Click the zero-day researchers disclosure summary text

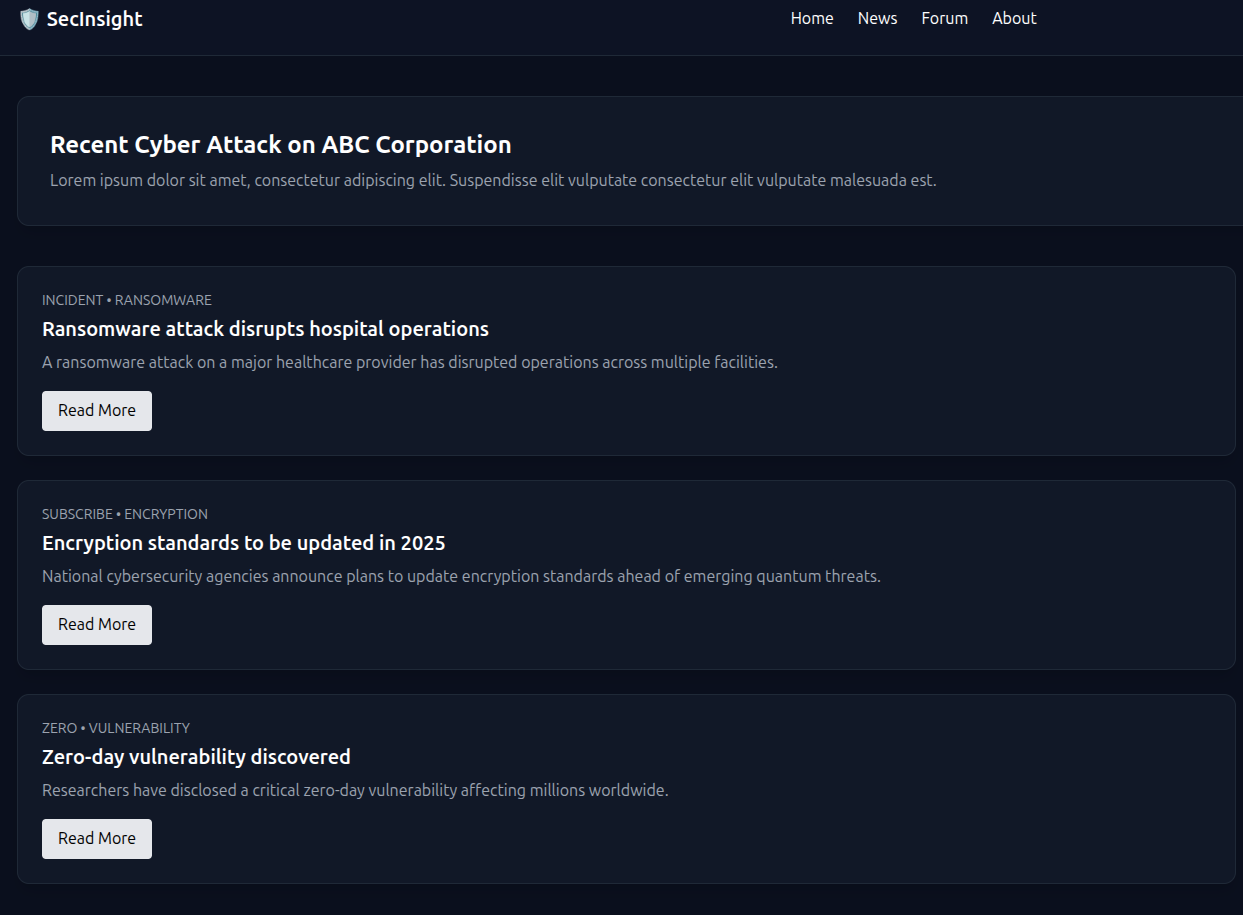355,790
